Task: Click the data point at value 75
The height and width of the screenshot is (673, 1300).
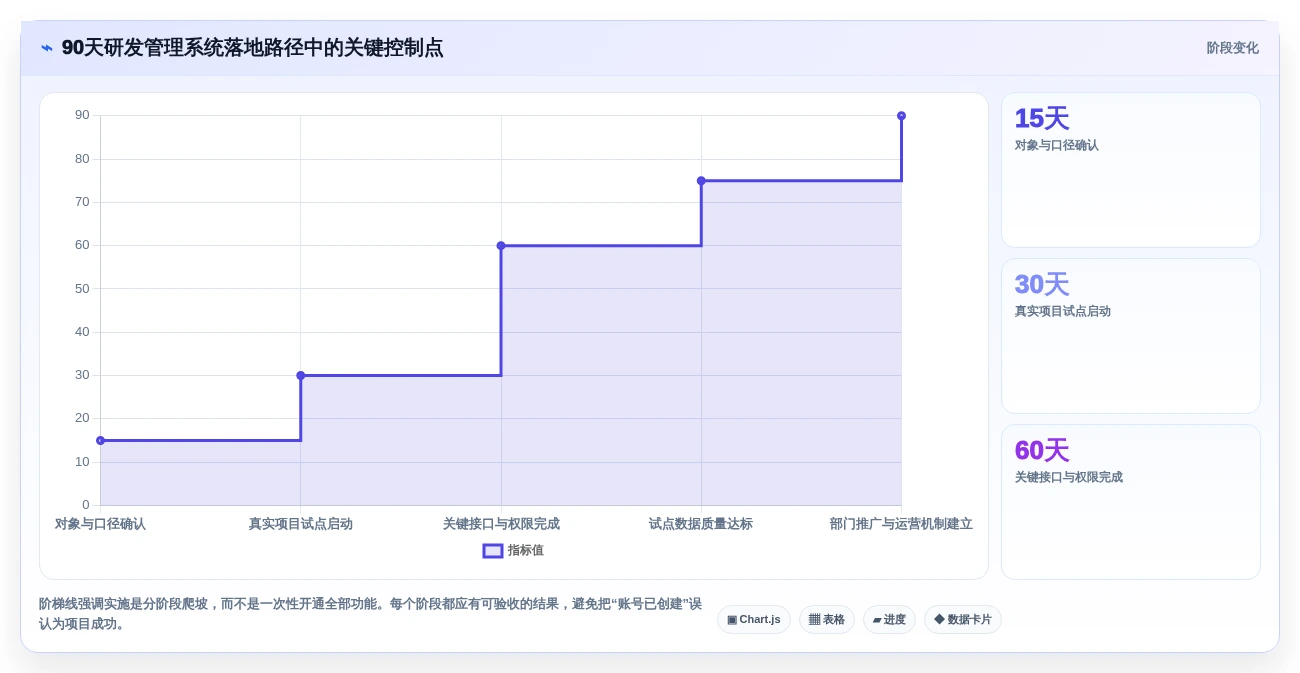Action: pos(701,181)
